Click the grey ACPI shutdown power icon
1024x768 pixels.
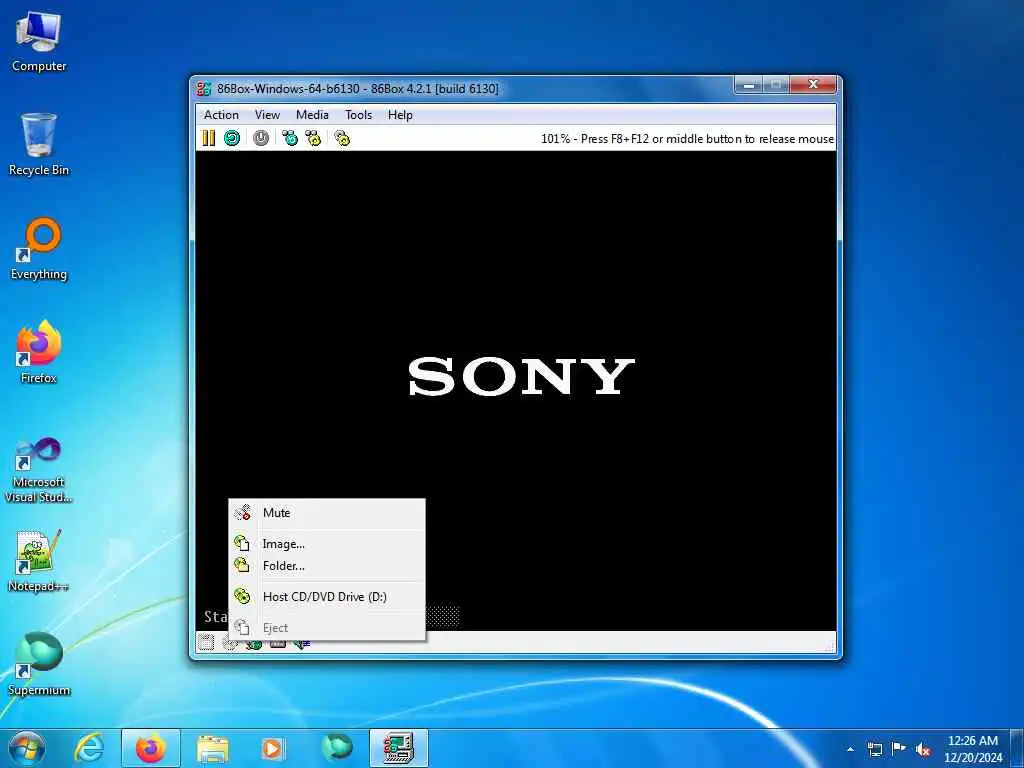coord(261,138)
